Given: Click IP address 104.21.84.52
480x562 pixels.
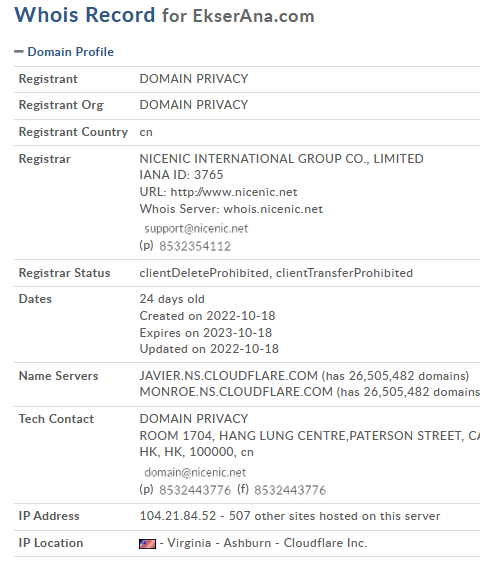Looking at the screenshot, I should 178,516.
